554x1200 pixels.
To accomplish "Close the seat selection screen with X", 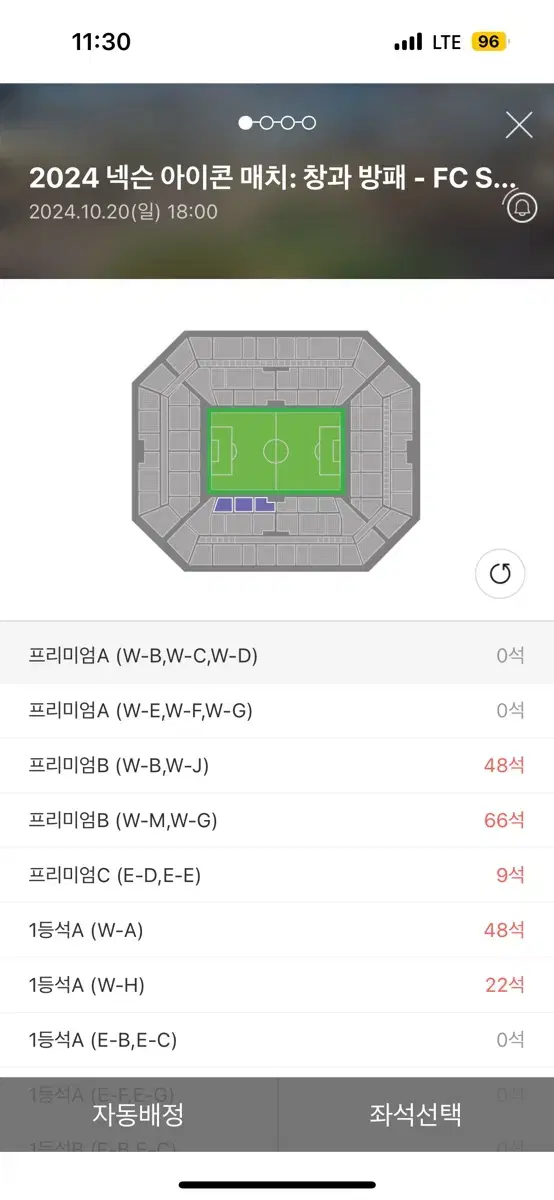I will tap(519, 125).
